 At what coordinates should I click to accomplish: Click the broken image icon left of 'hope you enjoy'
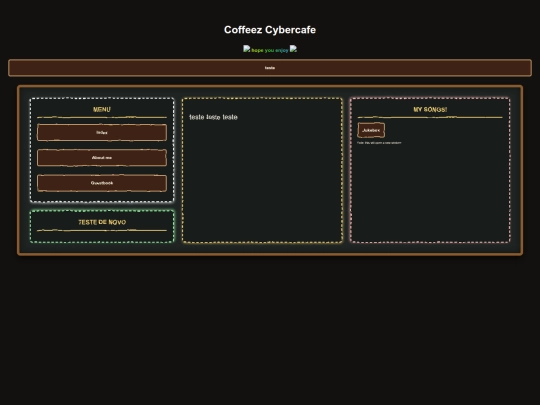[247, 49]
